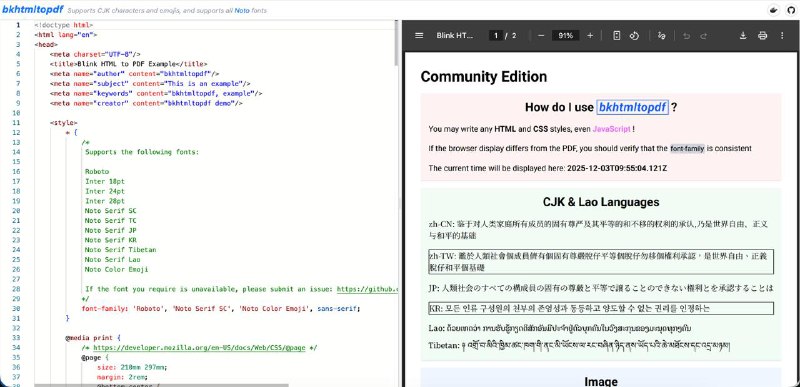
Task: Click the highlighted bkhtmltopdf in PDF heading
Action: (632, 108)
